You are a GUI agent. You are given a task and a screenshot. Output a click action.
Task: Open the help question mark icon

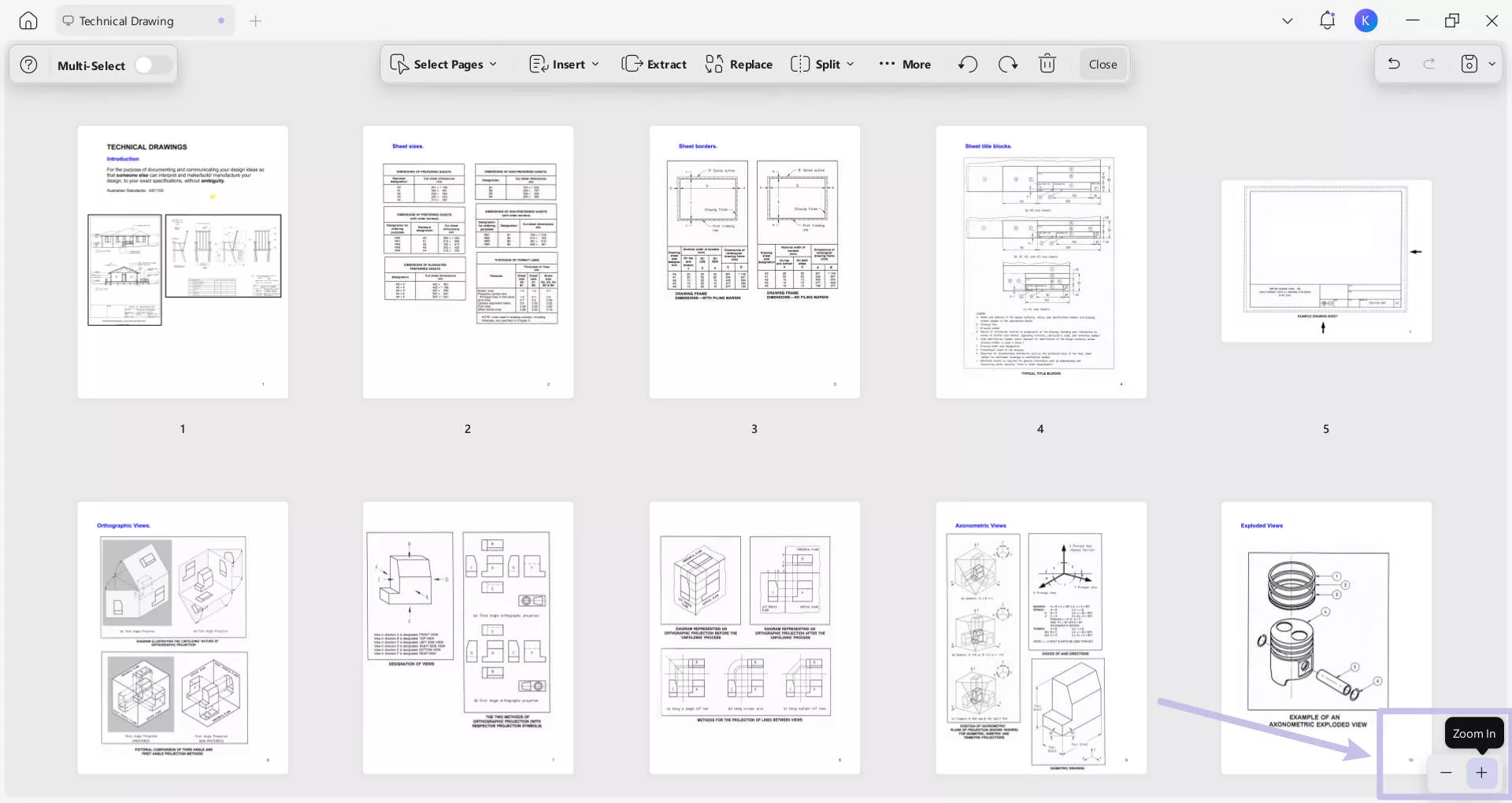28,65
